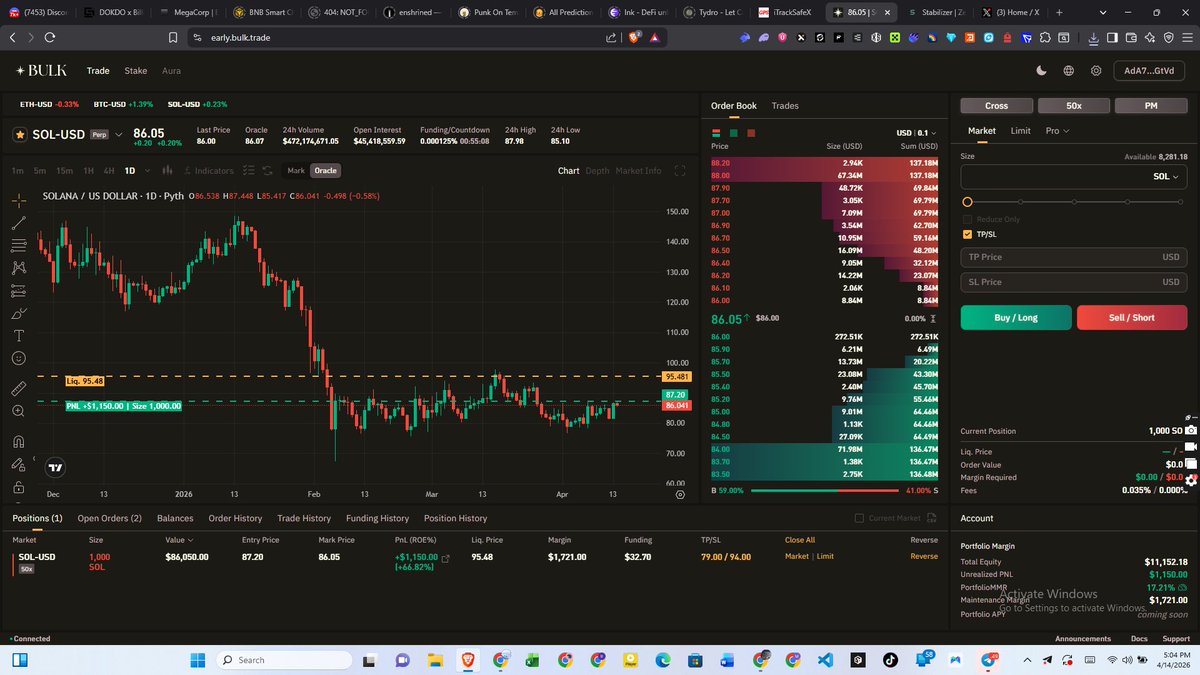The width and height of the screenshot is (1200, 675).
Task: Open the SOL size unit dropdown
Action: [1166, 177]
